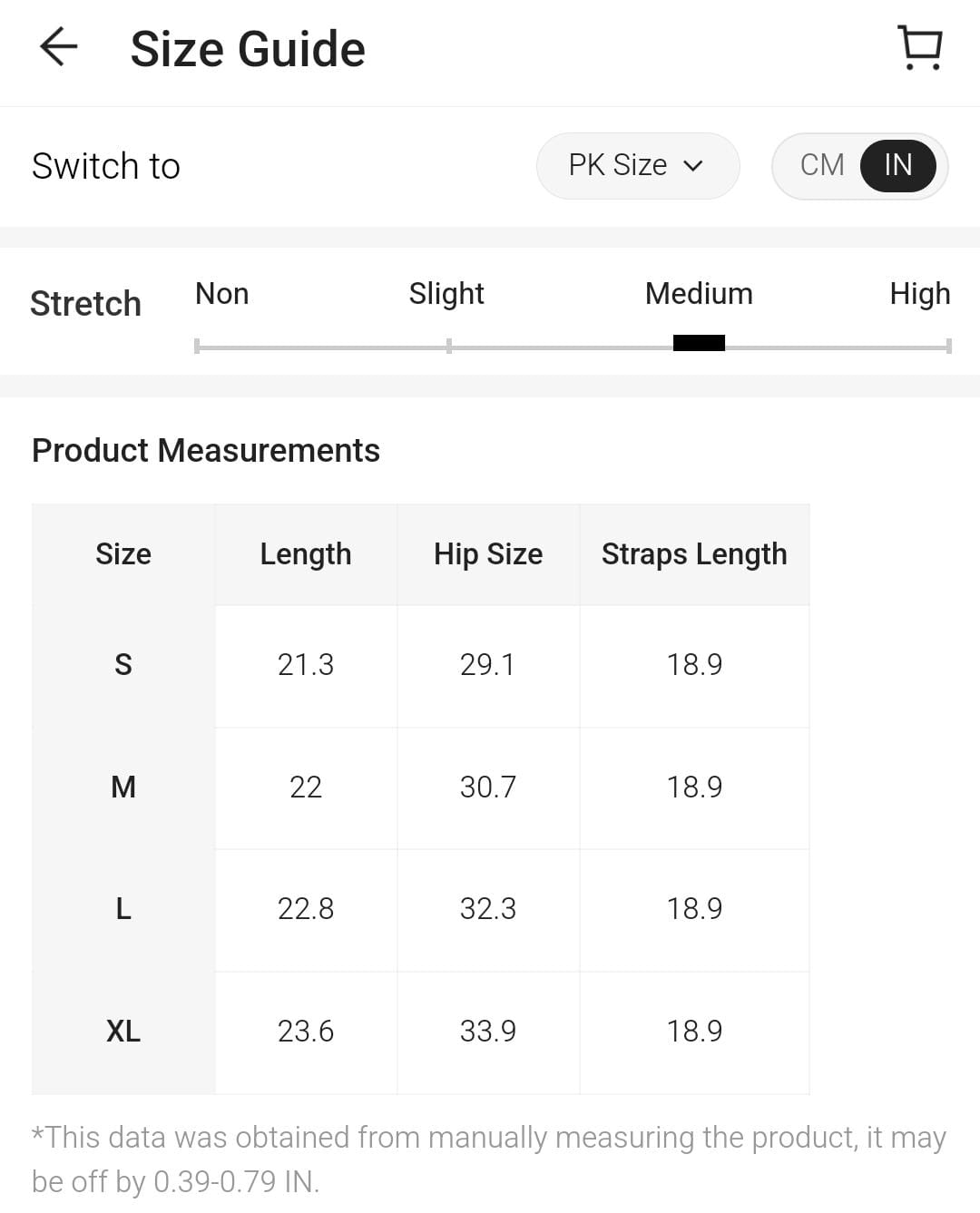This screenshot has height=1213, width=980.
Task: Select the Non stretch label
Action: [221, 294]
